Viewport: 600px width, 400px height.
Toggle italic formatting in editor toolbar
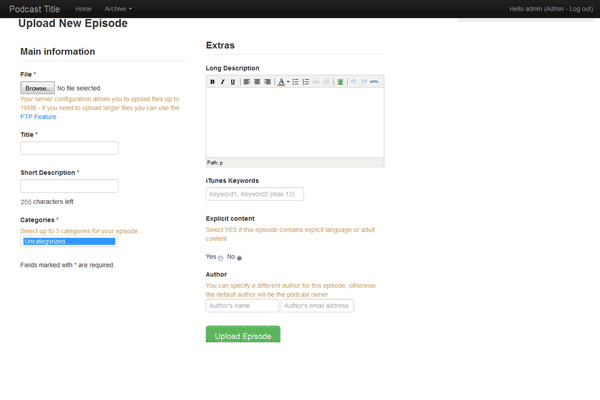[x=222, y=81]
